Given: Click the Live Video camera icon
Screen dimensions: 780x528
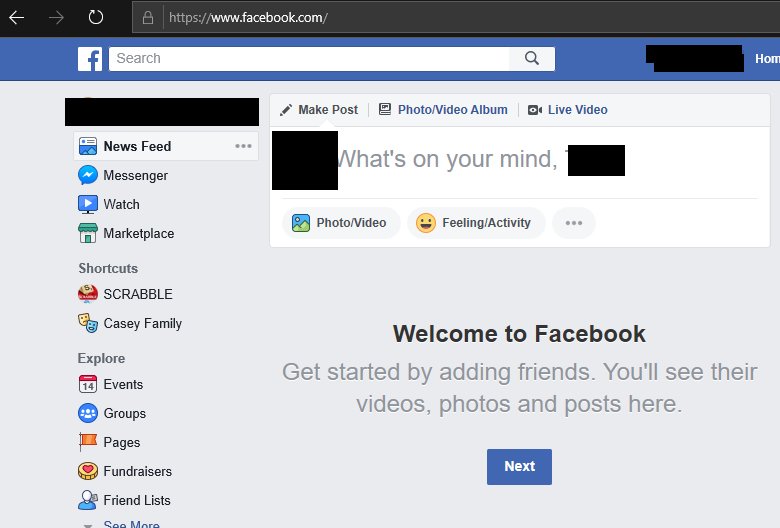Looking at the screenshot, I should point(535,110).
